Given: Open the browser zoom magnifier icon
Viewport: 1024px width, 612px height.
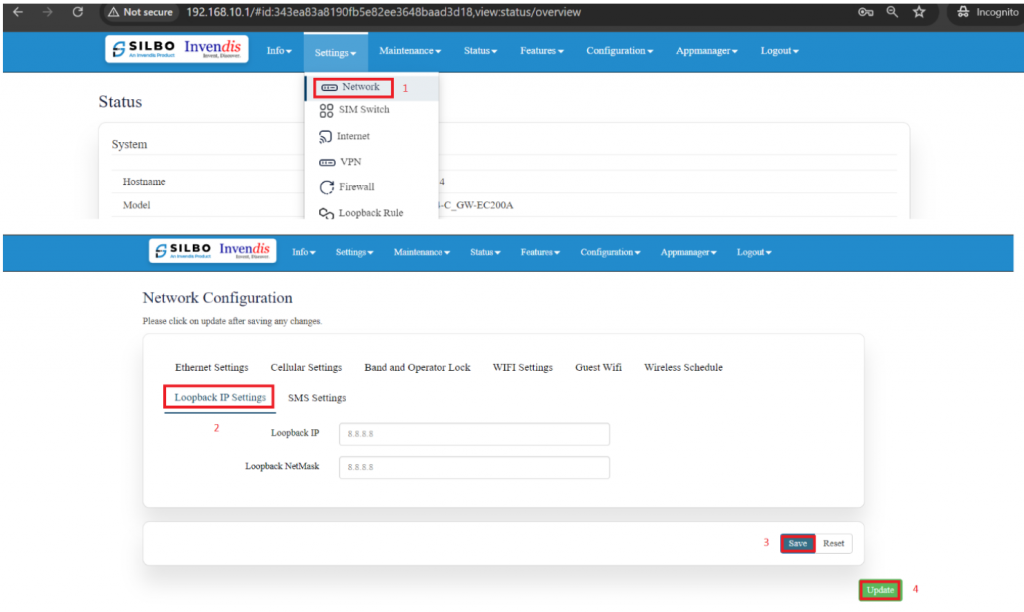Looking at the screenshot, I should (x=892, y=12).
